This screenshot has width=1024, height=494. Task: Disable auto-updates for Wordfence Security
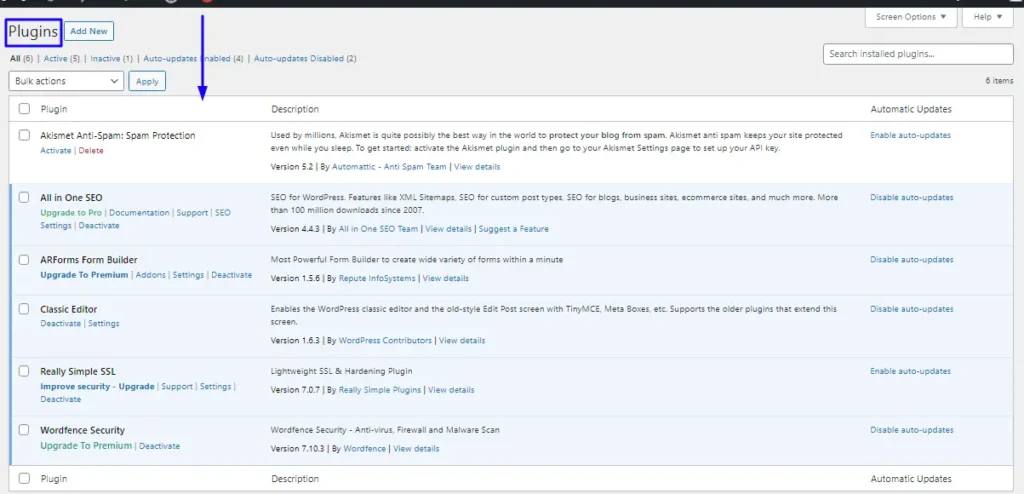(x=912, y=430)
